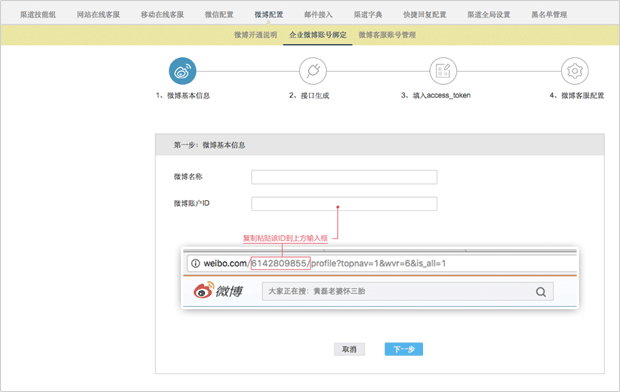The image size is (620, 392).
Task: Open the 黑名单管理 tab
Action: coord(549,15)
